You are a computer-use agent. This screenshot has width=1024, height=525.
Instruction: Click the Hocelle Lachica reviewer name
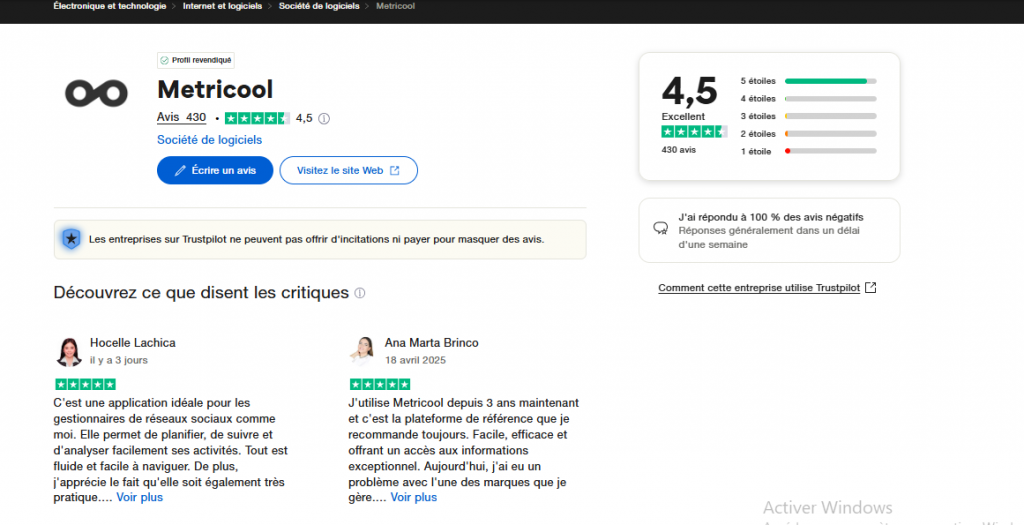133,343
